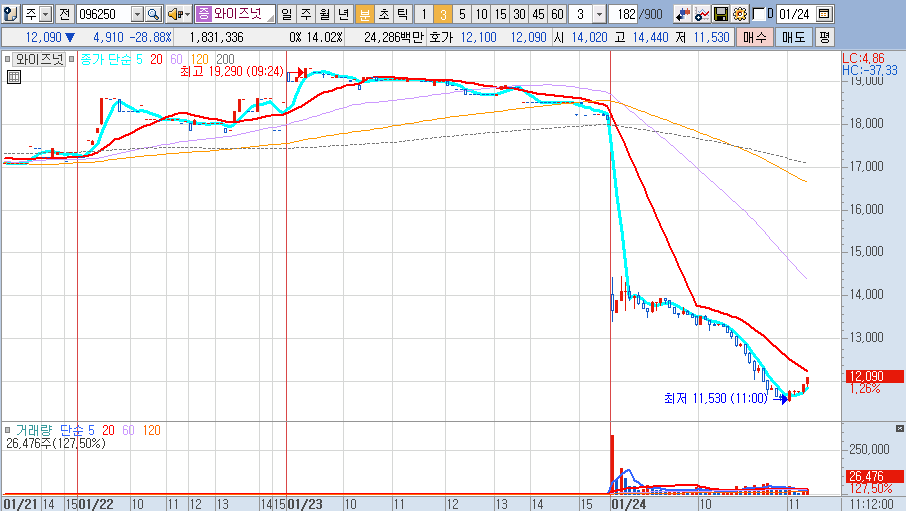Select the 10-minute interval button
906x511 pixels.
point(481,14)
